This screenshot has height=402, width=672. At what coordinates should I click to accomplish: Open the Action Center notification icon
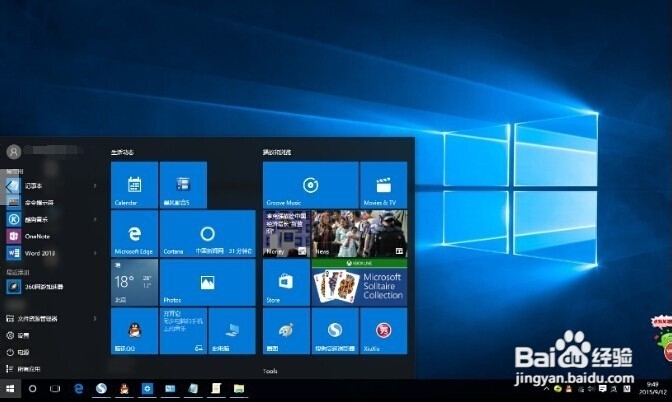(x=603, y=389)
